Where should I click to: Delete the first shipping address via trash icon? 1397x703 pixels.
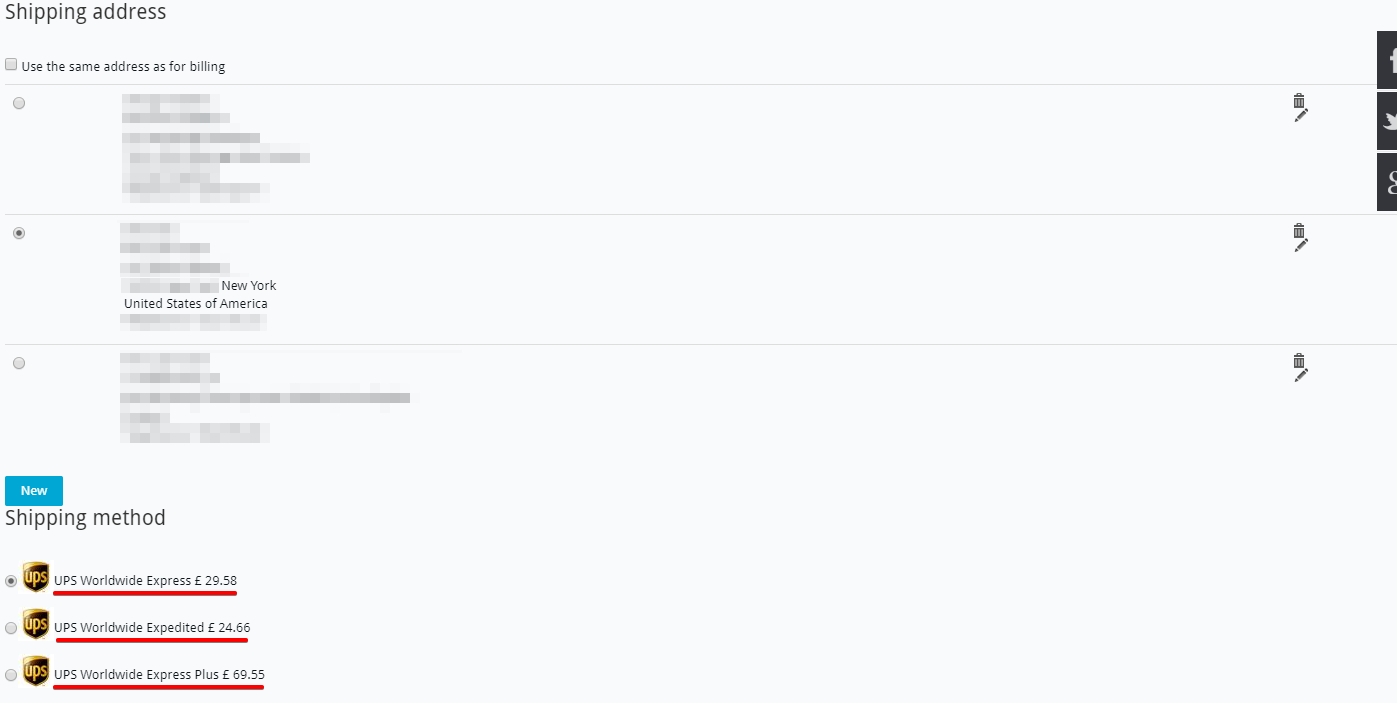(x=1298, y=100)
